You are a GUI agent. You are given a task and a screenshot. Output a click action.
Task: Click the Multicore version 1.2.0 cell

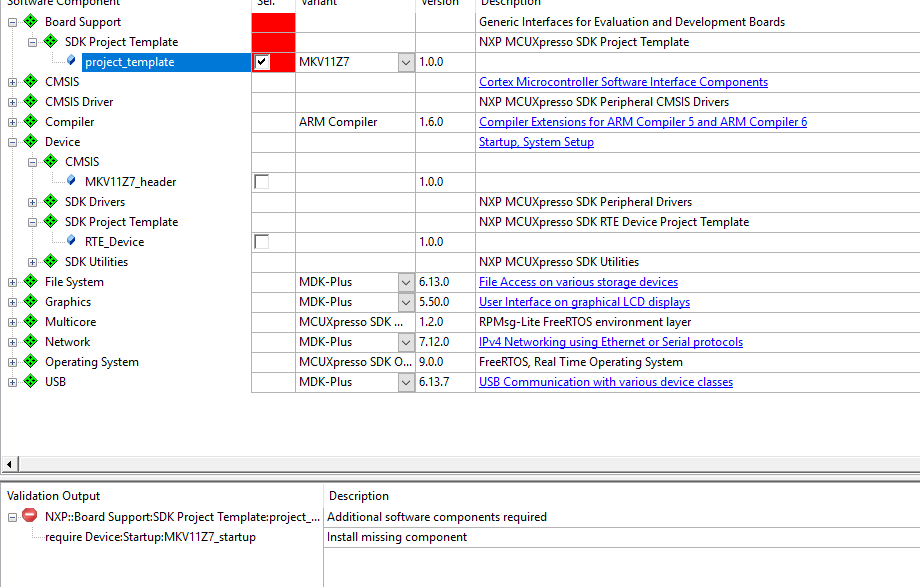point(445,322)
